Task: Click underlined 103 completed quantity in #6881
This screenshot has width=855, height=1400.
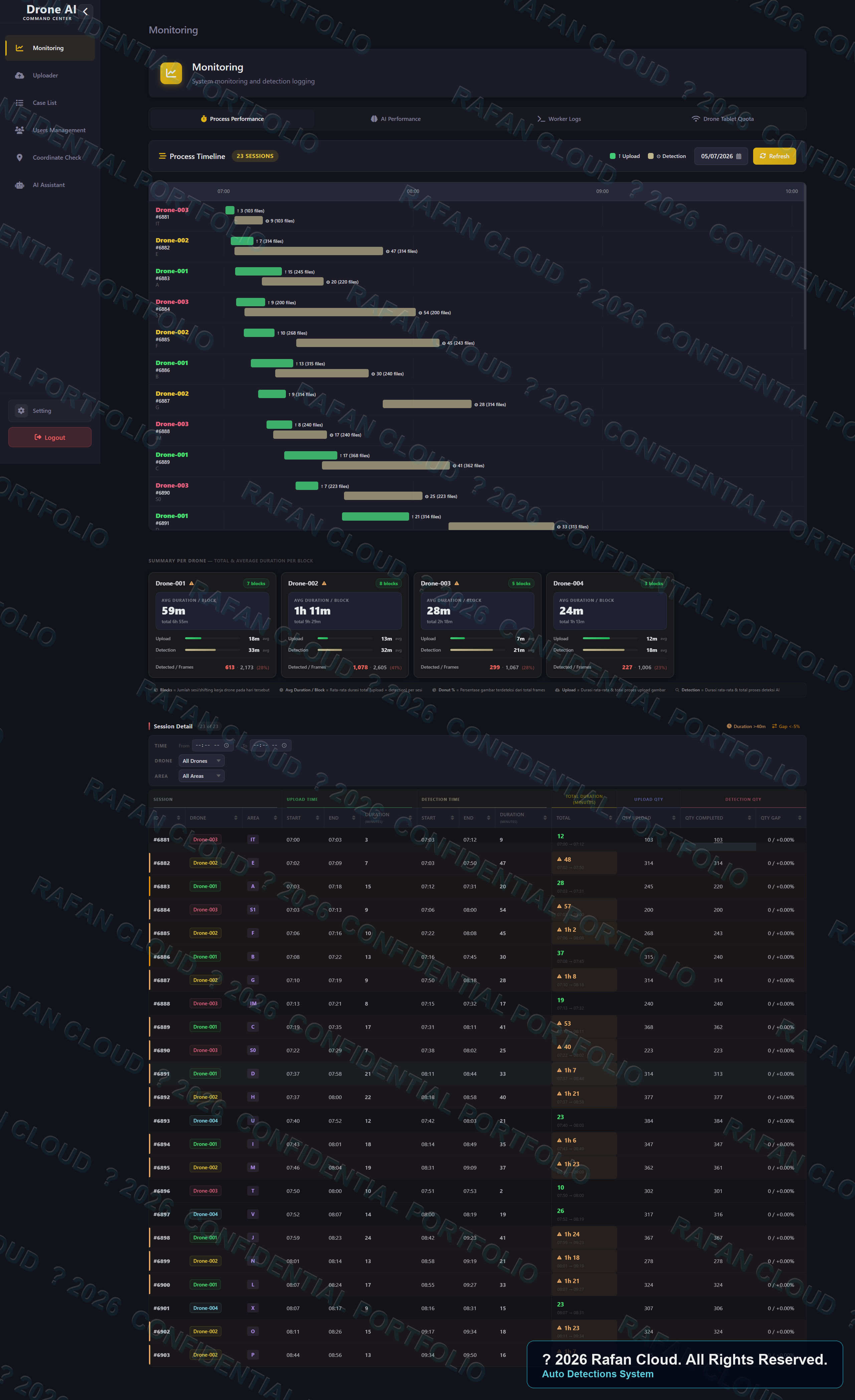Action: pos(718,840)
